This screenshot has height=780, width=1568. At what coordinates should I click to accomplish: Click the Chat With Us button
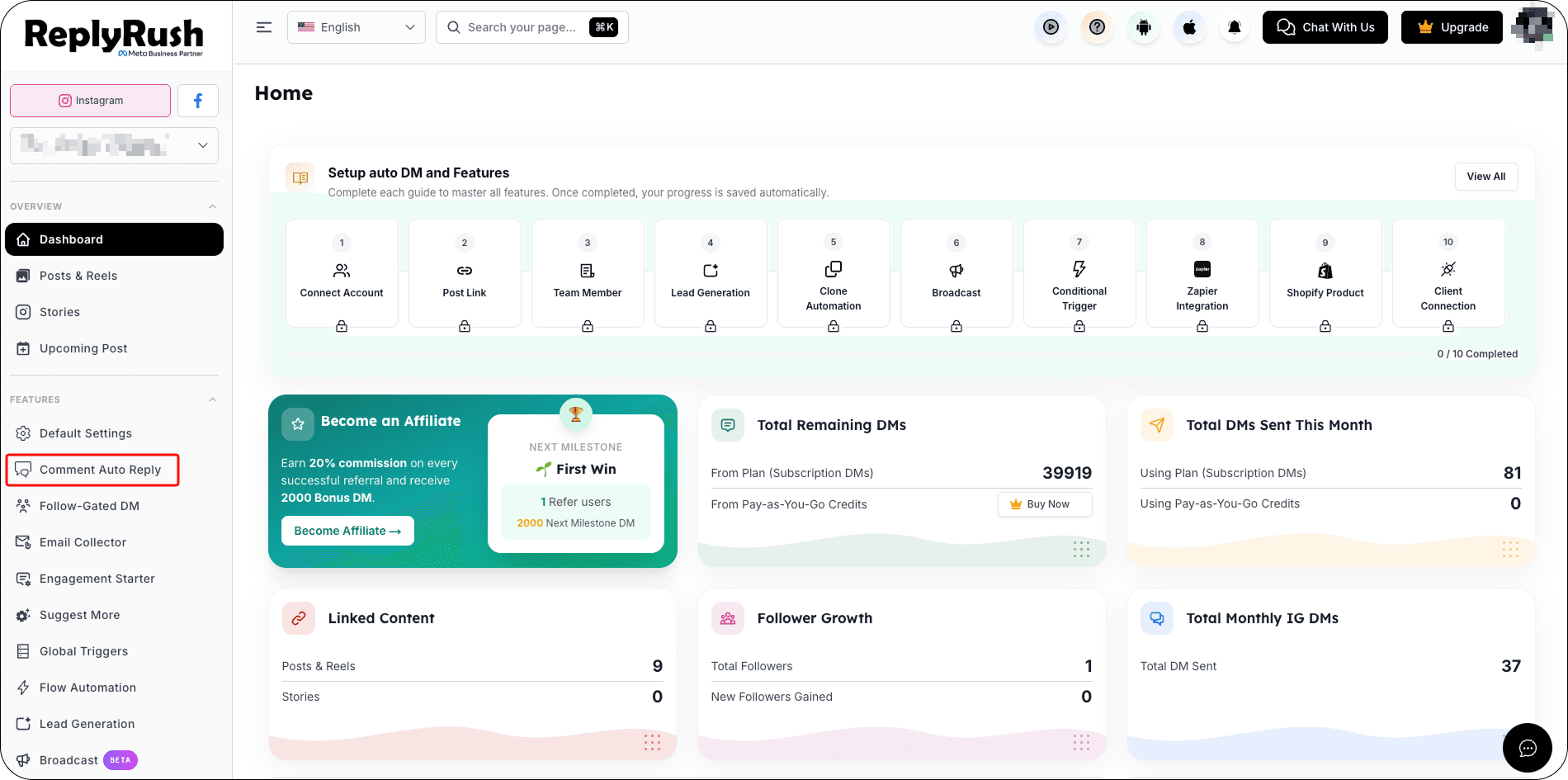click(x=1325, y=27)
